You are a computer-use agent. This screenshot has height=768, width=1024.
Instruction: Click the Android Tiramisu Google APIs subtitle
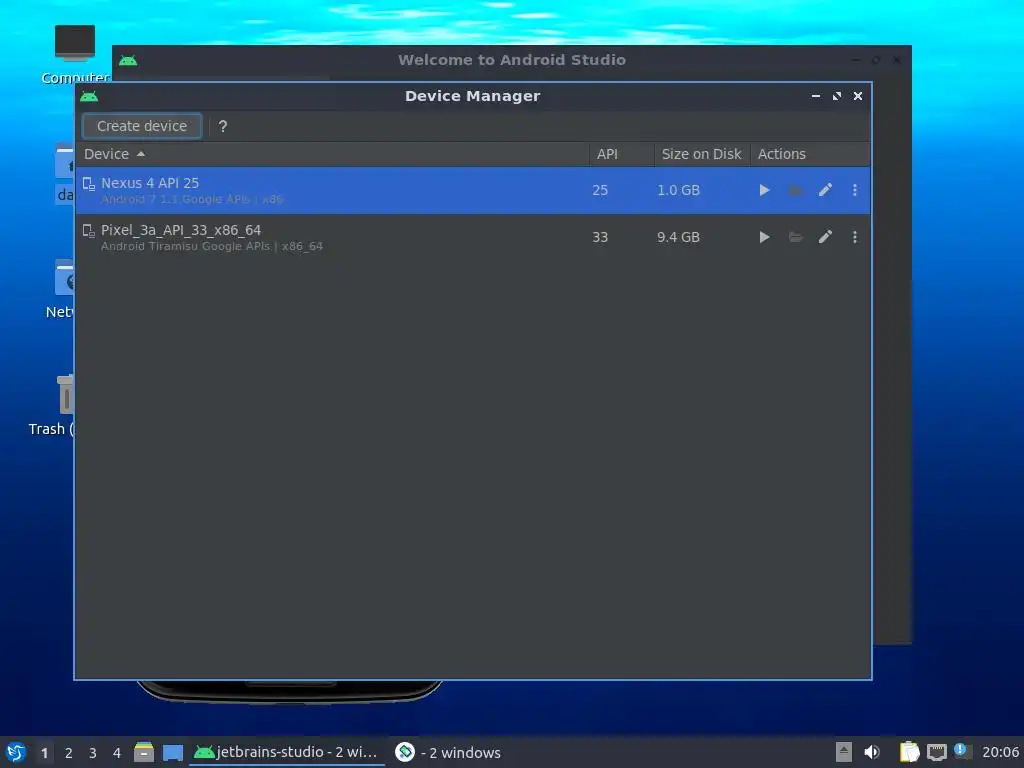pyautogui.click(x=212, y=246)
